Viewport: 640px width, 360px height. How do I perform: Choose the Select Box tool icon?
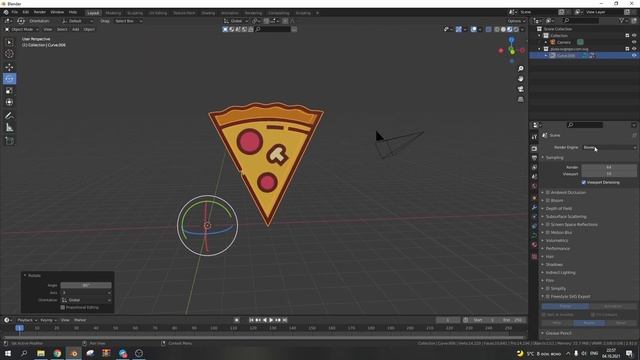coord(9,42)
